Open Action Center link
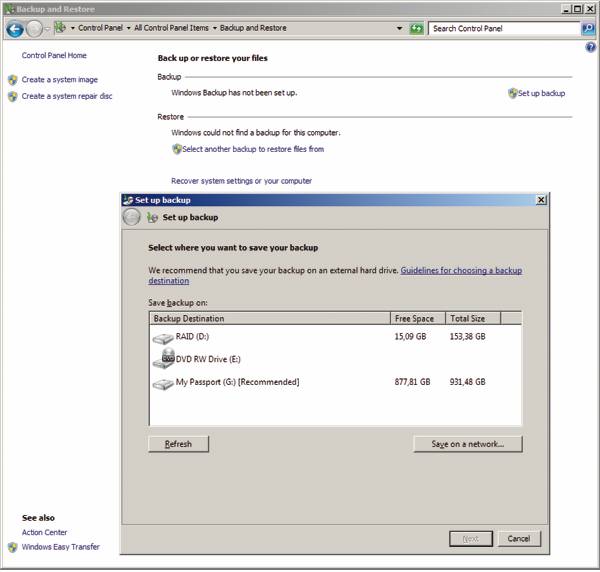This screenshot has width=600, height=572. point(44,533)
